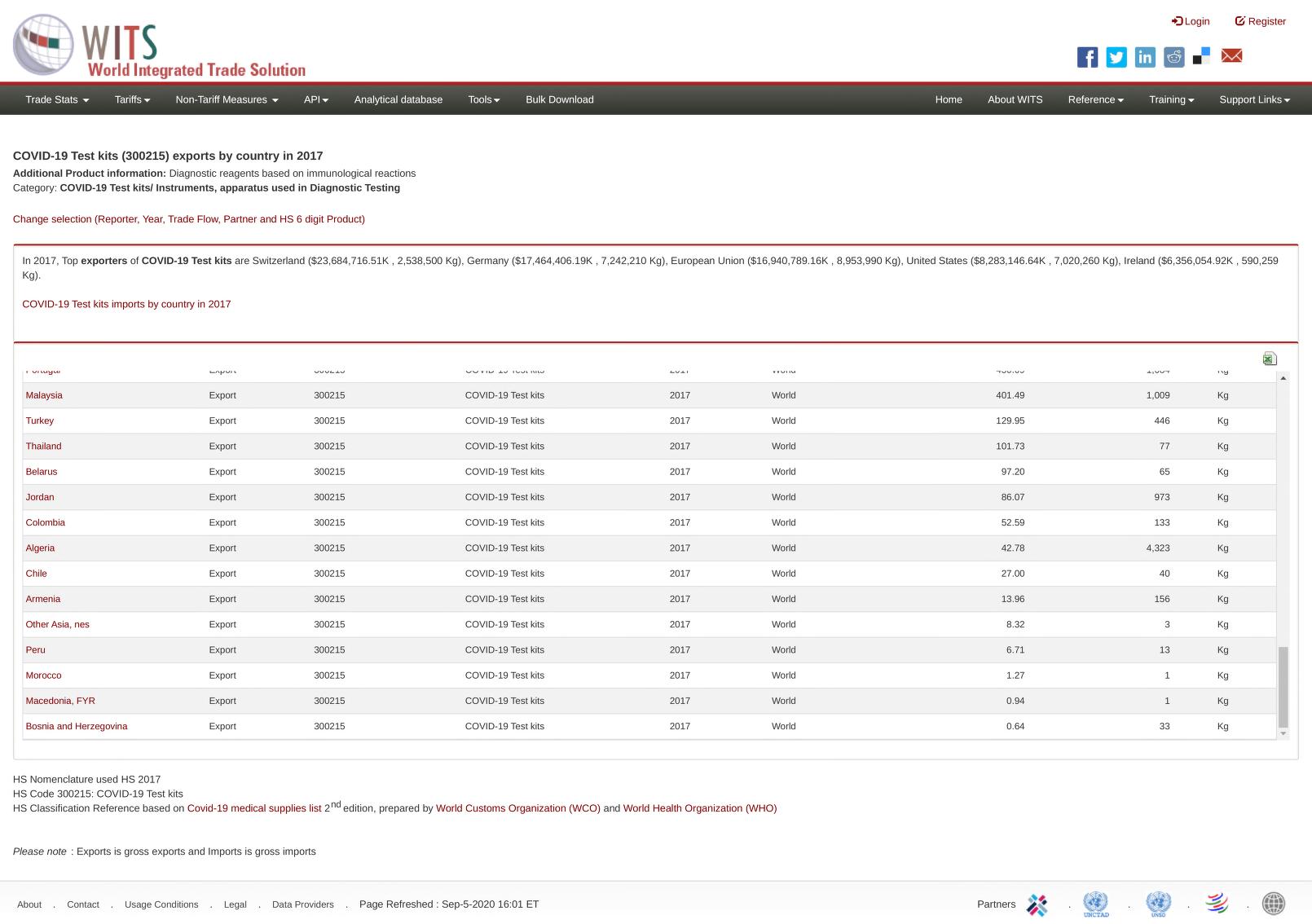Open Morocco reporter link
The height and width of the screenshot is (924, 1312).
pos(43,675)
